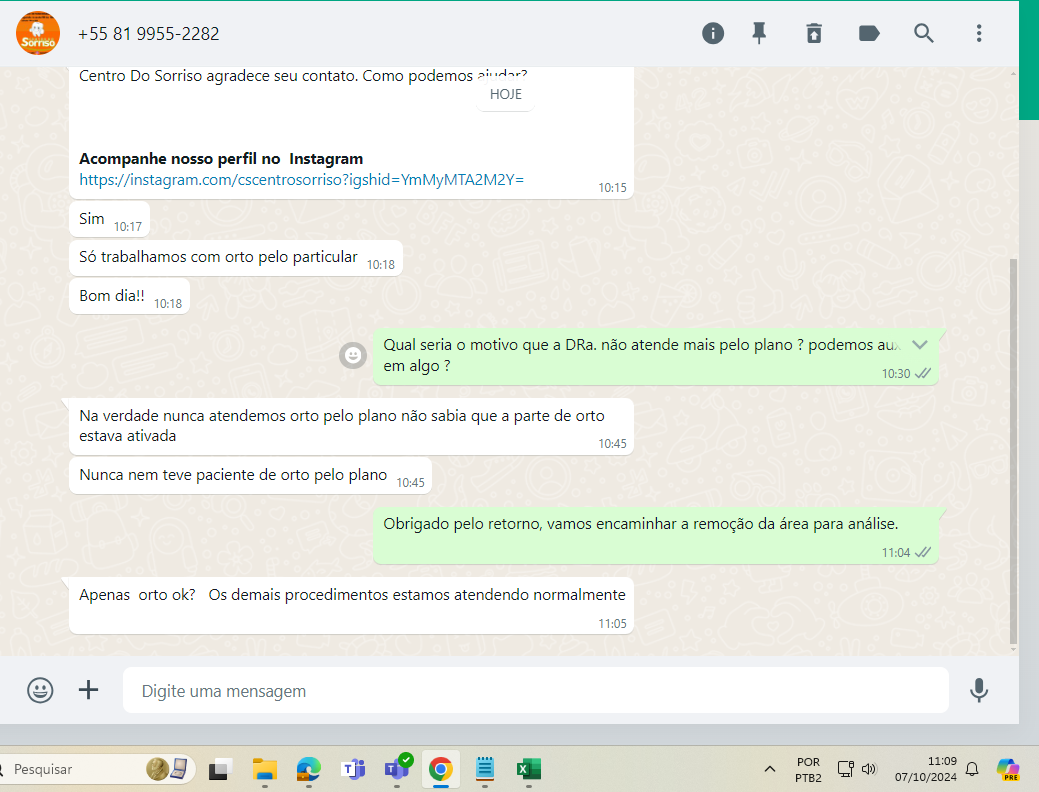Delete chat using the trash icon

tap(814, 33)
